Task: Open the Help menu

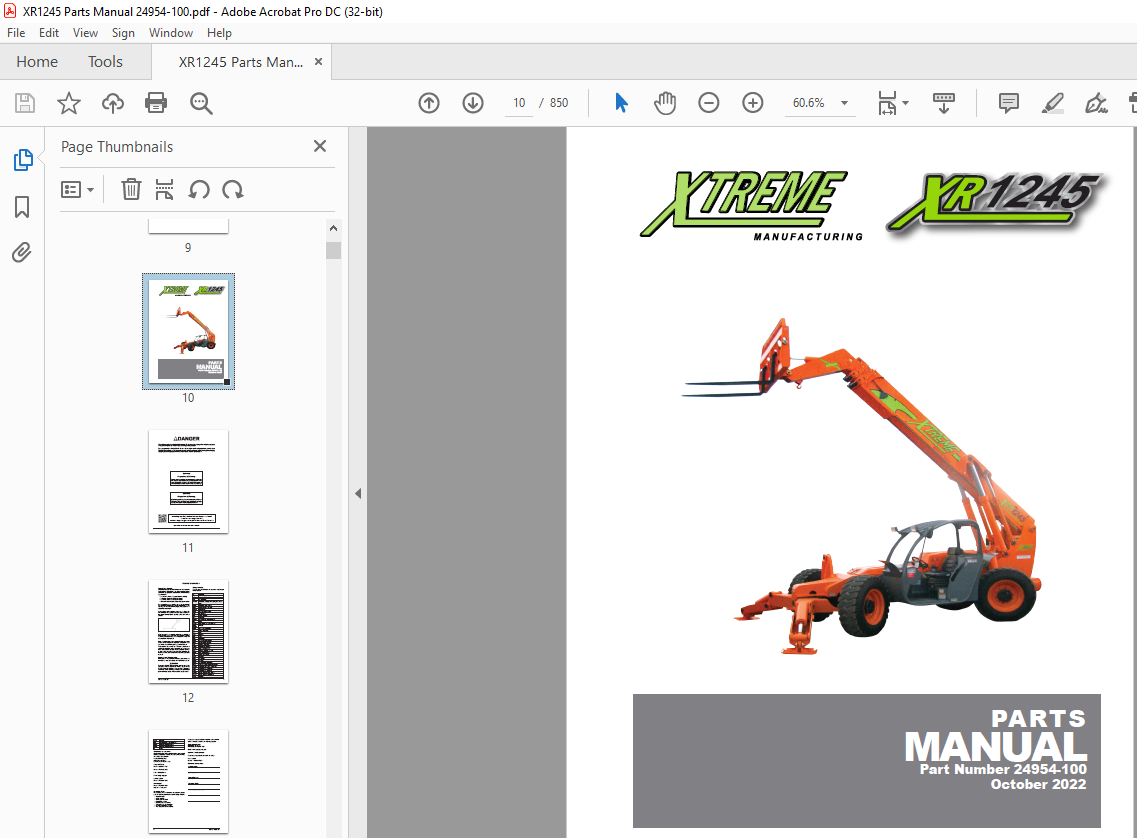Action: coord(219,33)
